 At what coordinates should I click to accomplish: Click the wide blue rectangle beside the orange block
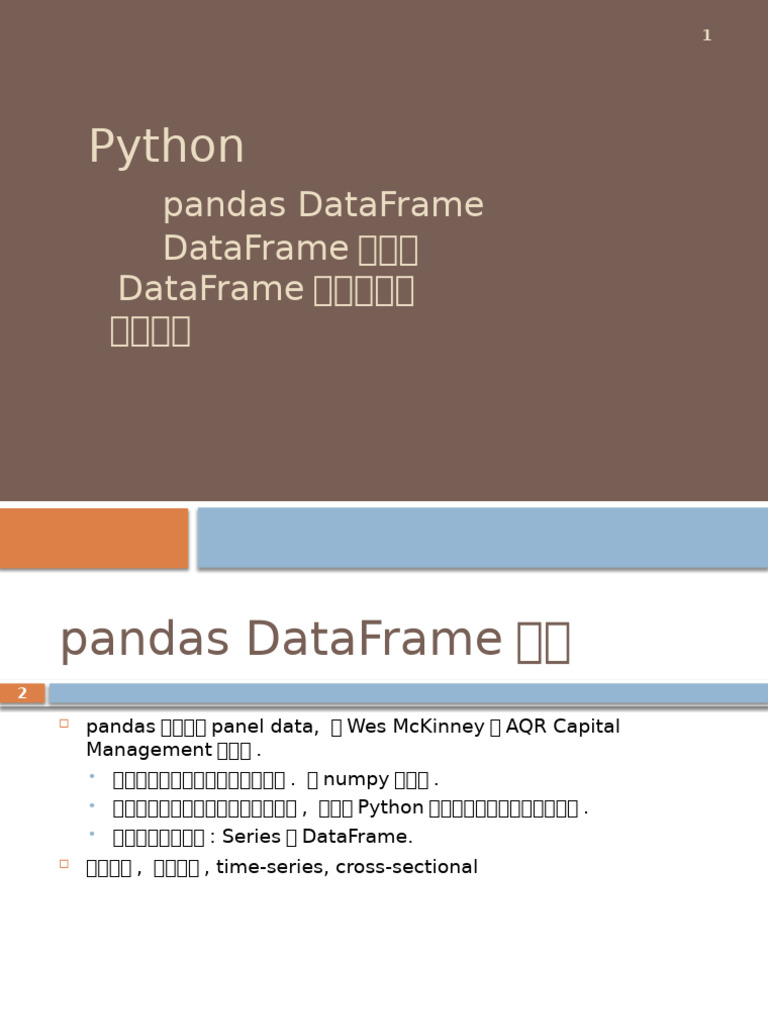[x=482, y=538]
